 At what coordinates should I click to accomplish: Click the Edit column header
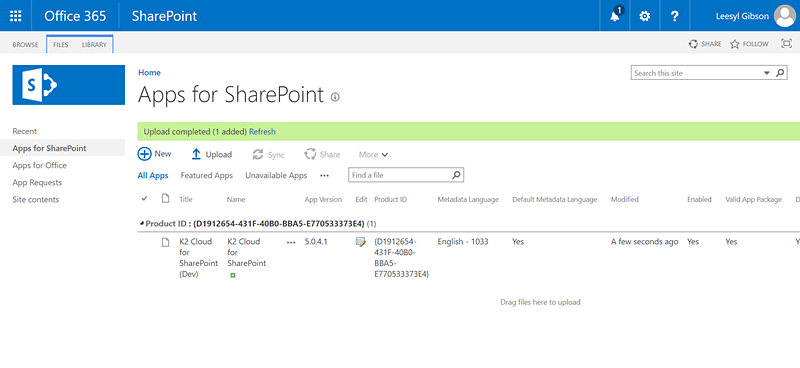click(x=361, y=200)
